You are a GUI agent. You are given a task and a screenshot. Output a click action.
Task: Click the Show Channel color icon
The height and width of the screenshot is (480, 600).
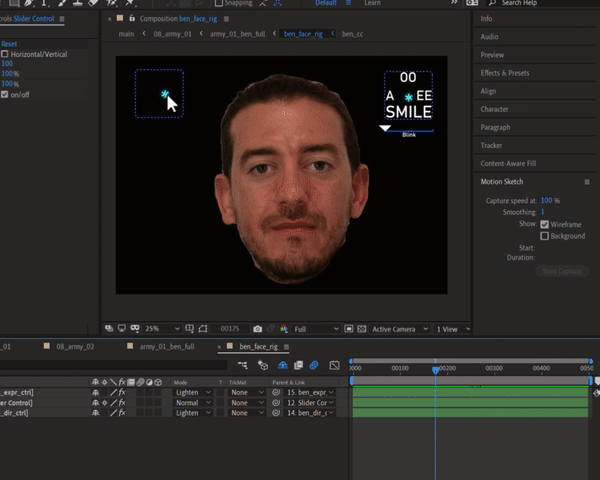(x=286, y=328)
